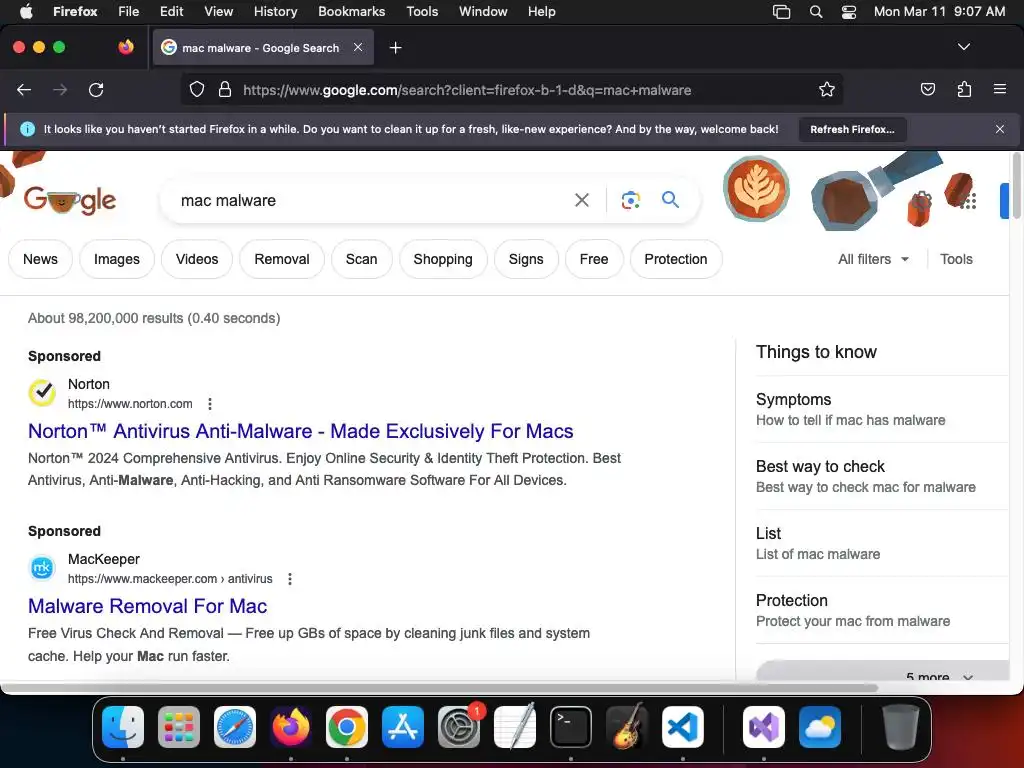Viewport: 1024px width, 768px height.
Task: Open Symptoms in Things to know
Action: pos(882,409)
